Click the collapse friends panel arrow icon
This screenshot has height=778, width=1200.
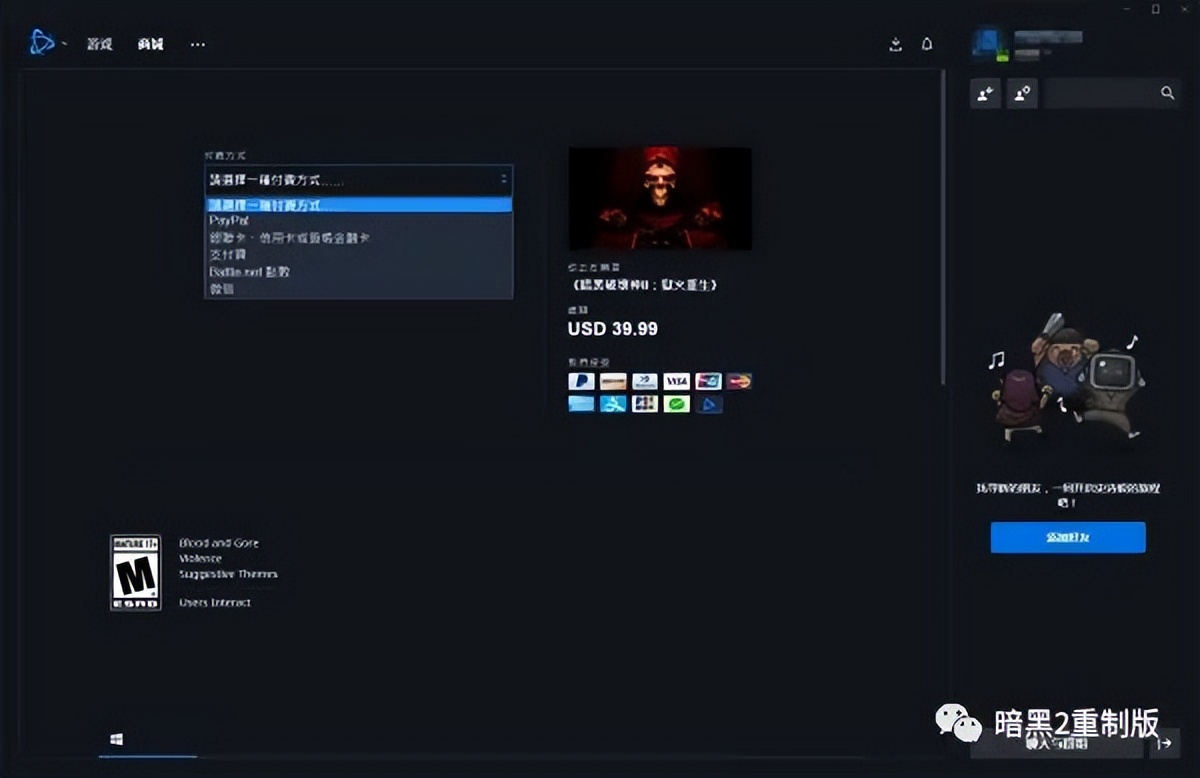(x=1164, y=743)
